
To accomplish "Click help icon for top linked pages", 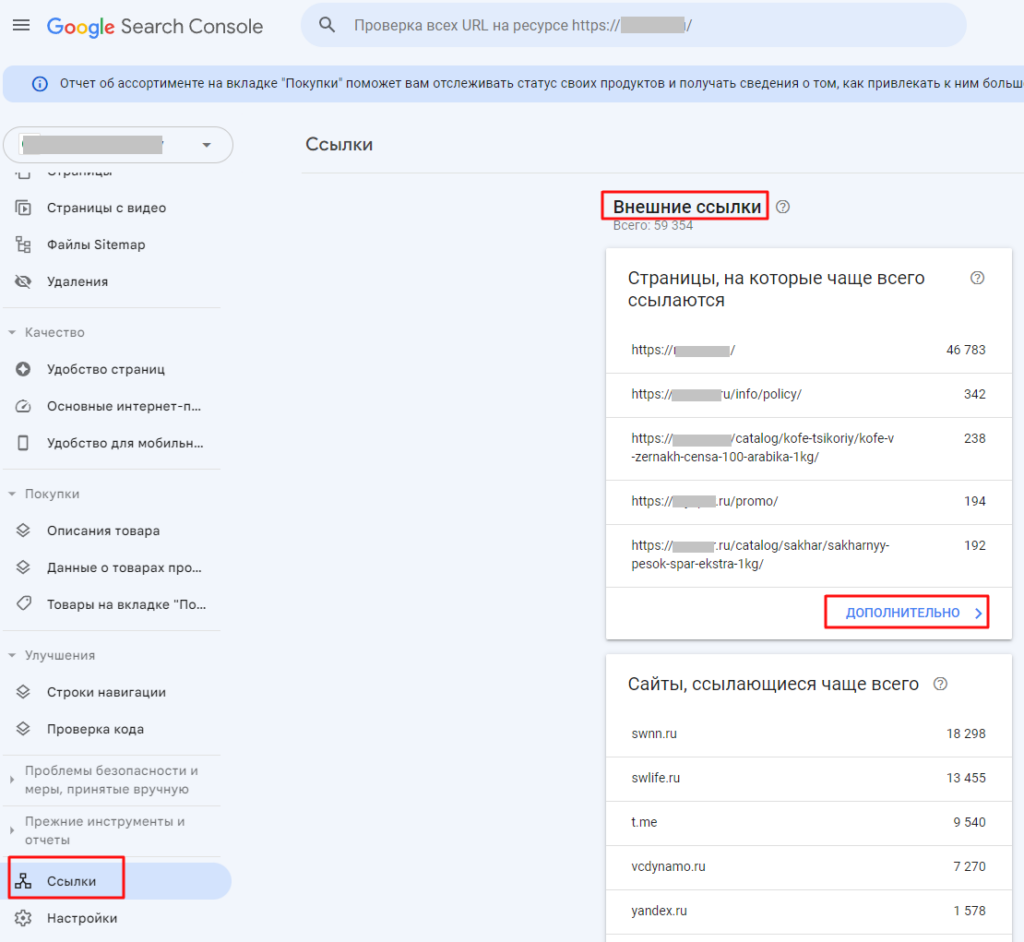I will click(x=977, y=278).
